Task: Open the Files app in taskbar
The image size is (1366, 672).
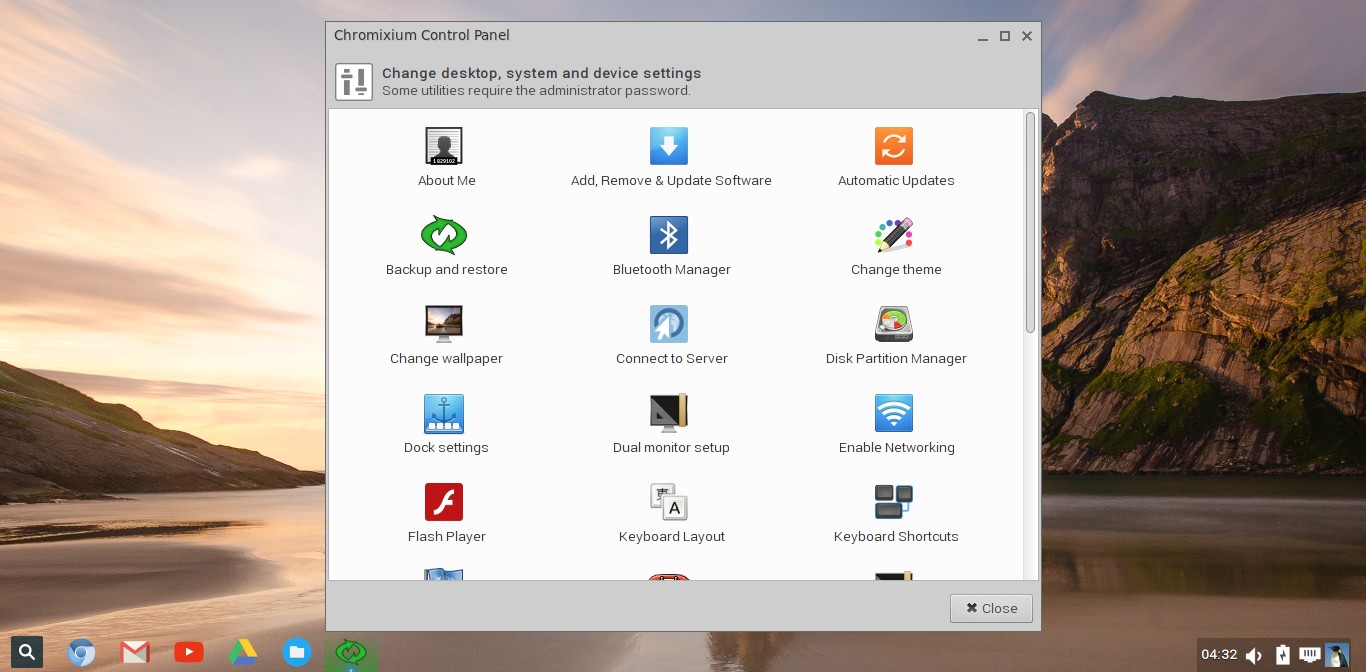Action: [x=296, y=653]
